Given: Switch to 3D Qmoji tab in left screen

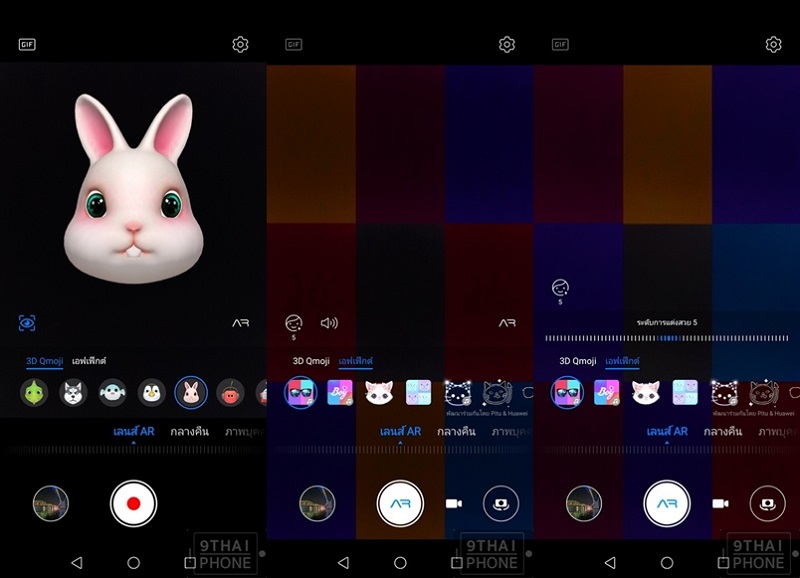Looking at the screenshot, I should 44,361.
